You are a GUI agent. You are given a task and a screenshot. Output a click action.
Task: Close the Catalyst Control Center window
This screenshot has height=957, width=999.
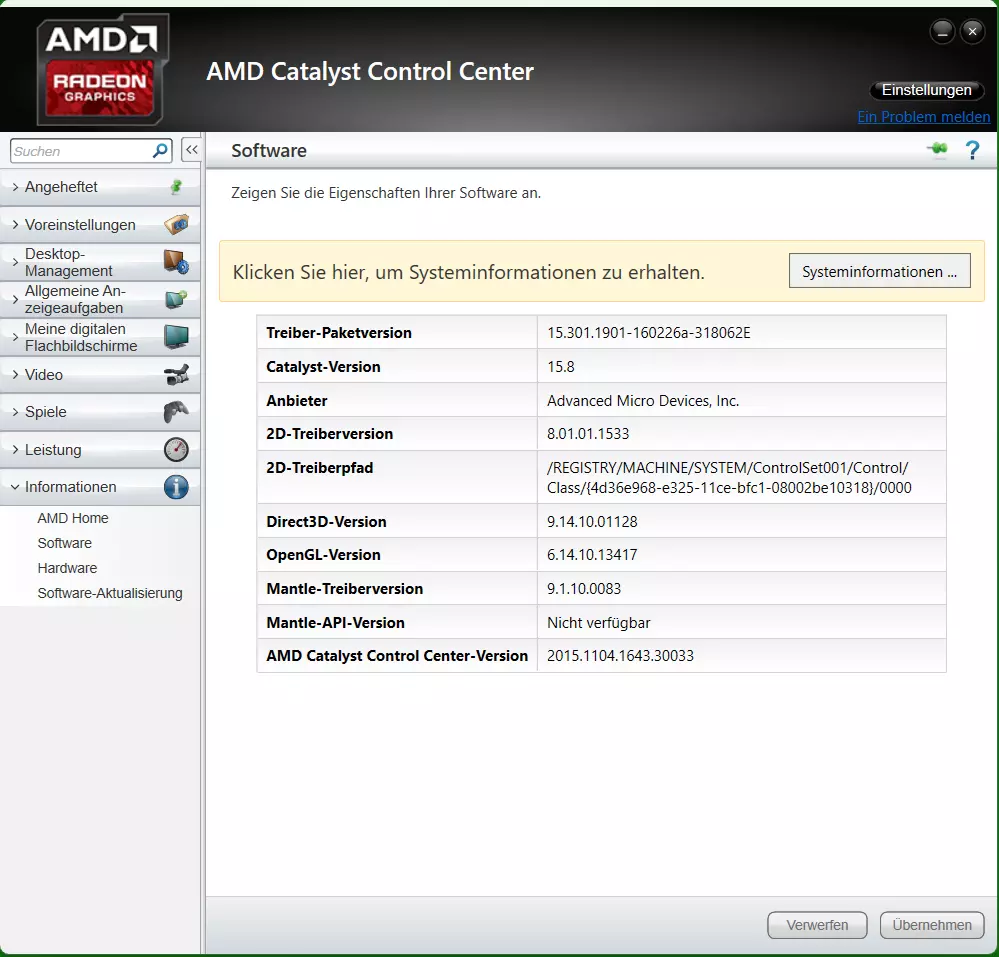(x=972, y=31)
